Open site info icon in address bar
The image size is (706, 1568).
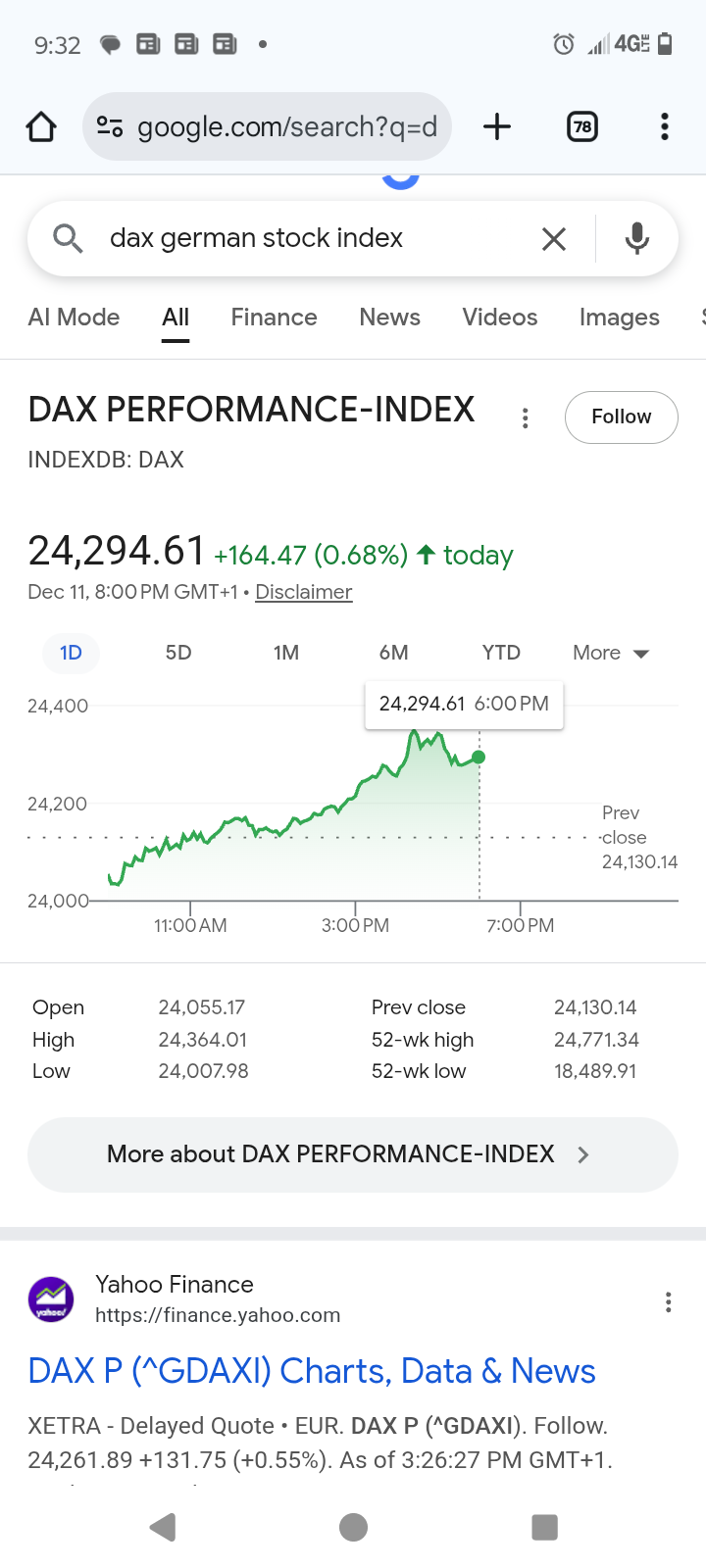(110, 126)
